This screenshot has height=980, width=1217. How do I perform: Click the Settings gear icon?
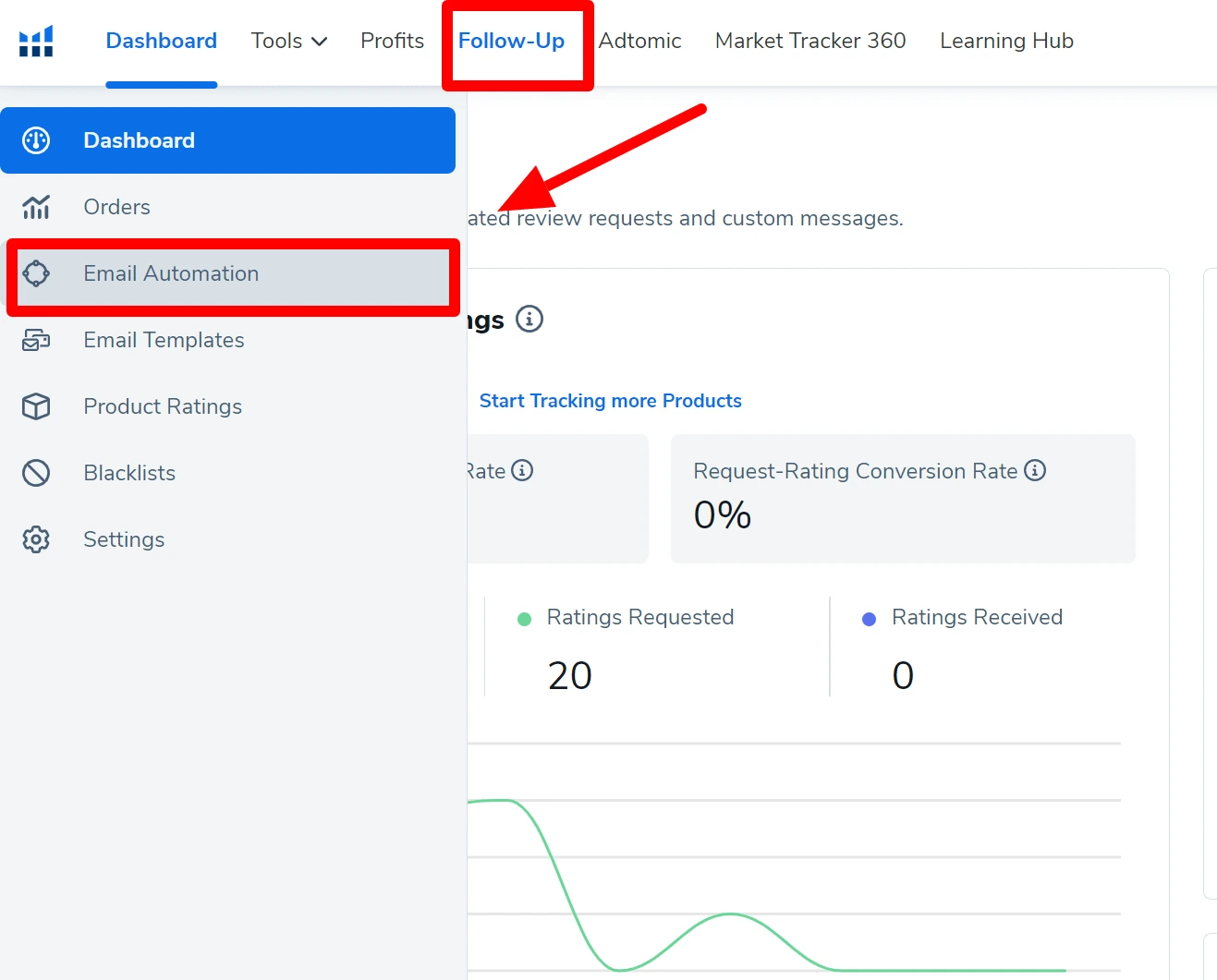[x=36, y=539]
